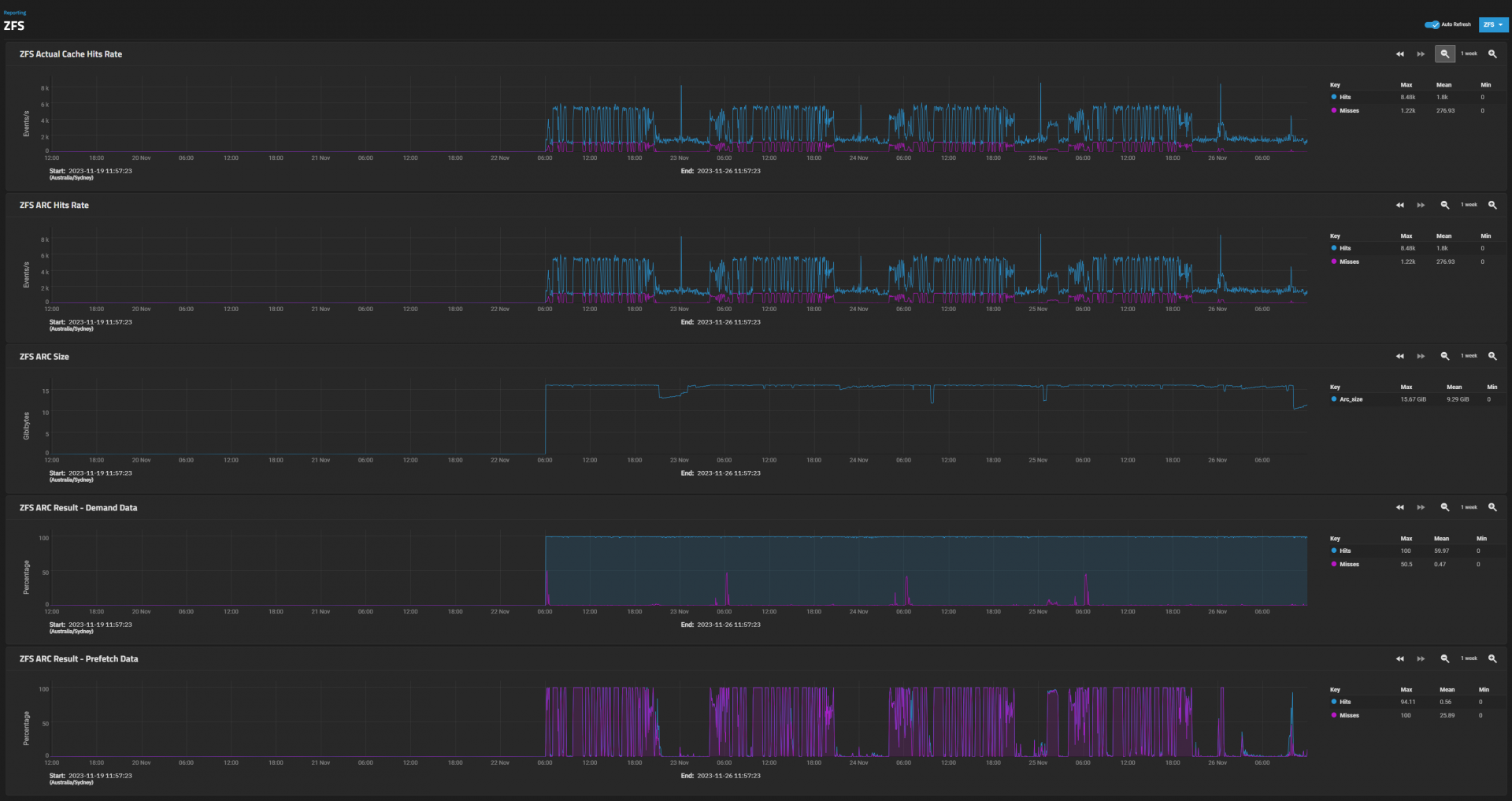This screenshot has height=801, width=1512.
Task: Click '1 week' label in Prefetch Data header
Action: [x=1469, y=658]
